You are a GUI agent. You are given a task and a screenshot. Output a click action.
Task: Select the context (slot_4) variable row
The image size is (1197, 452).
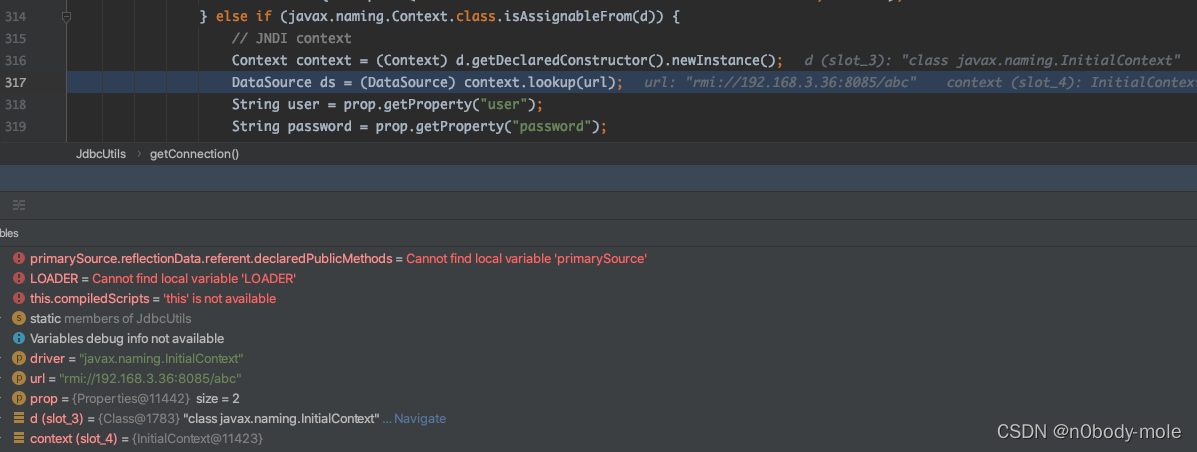[598, 438]
